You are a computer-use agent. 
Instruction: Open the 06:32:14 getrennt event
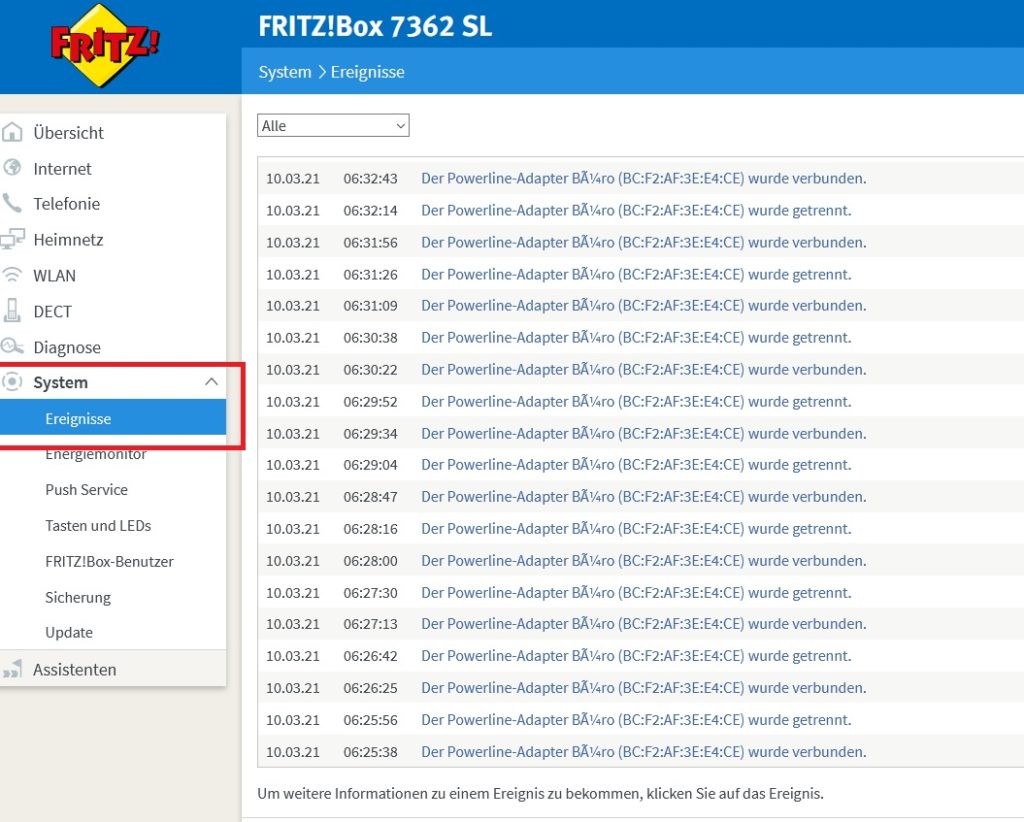click(636, 210)
